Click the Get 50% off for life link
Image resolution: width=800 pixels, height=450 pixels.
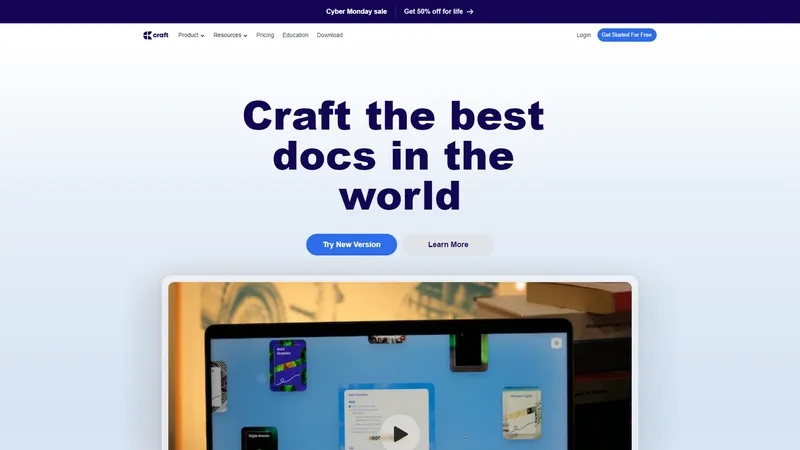[438, 11]
